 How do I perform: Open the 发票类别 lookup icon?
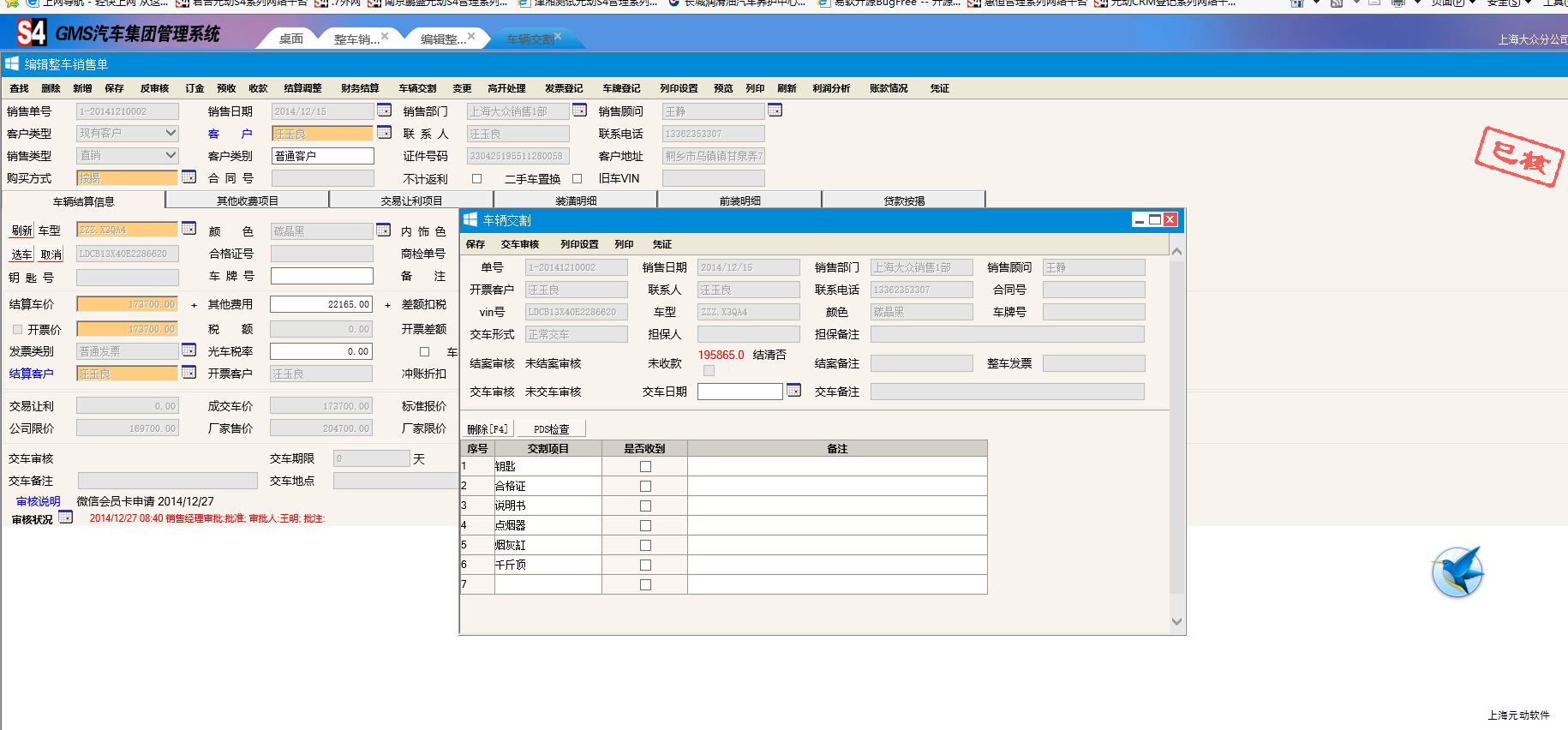coord(189,350)
